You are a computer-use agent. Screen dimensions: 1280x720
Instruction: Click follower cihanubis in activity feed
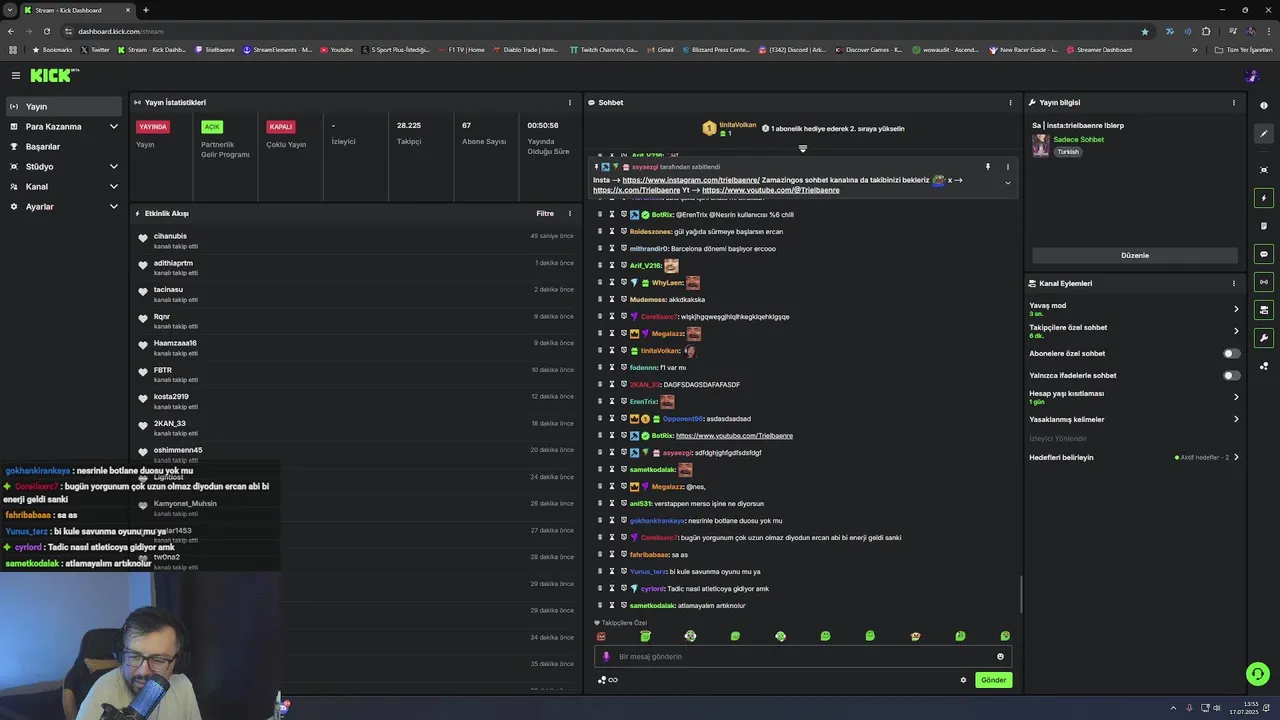[170, 236]
